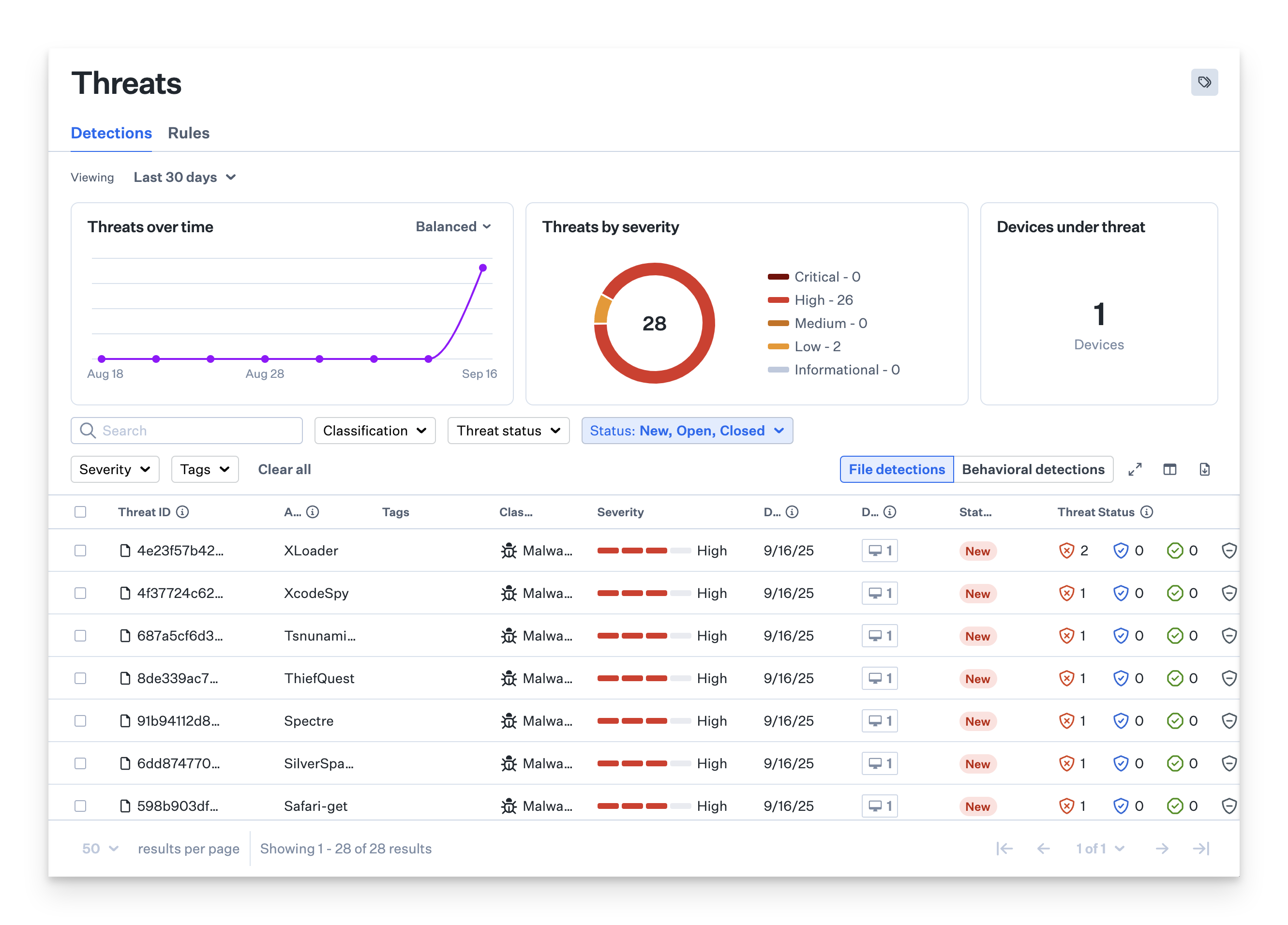Check the select-all header checkbox
Image resolution: width=1288 pixels, height=925 pixels.
[x=81, y=512]
